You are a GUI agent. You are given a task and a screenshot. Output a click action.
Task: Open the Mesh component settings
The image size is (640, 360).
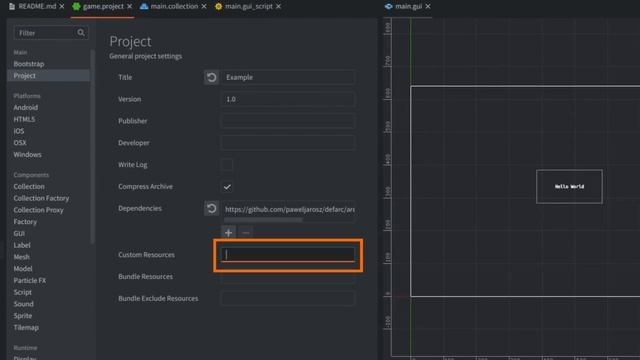[x=21, y=257]
